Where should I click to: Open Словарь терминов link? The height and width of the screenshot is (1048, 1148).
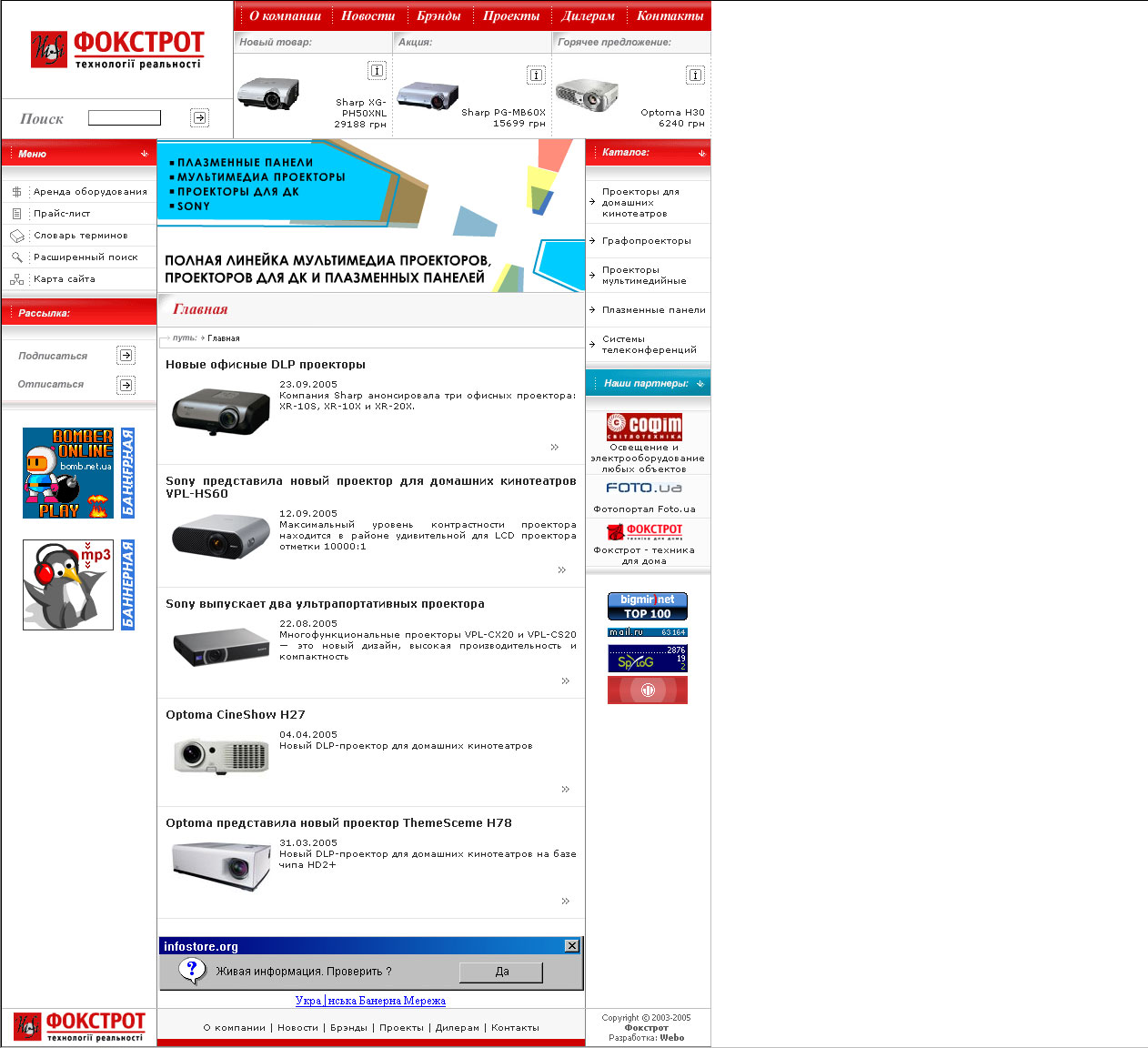tap(81, 236)
